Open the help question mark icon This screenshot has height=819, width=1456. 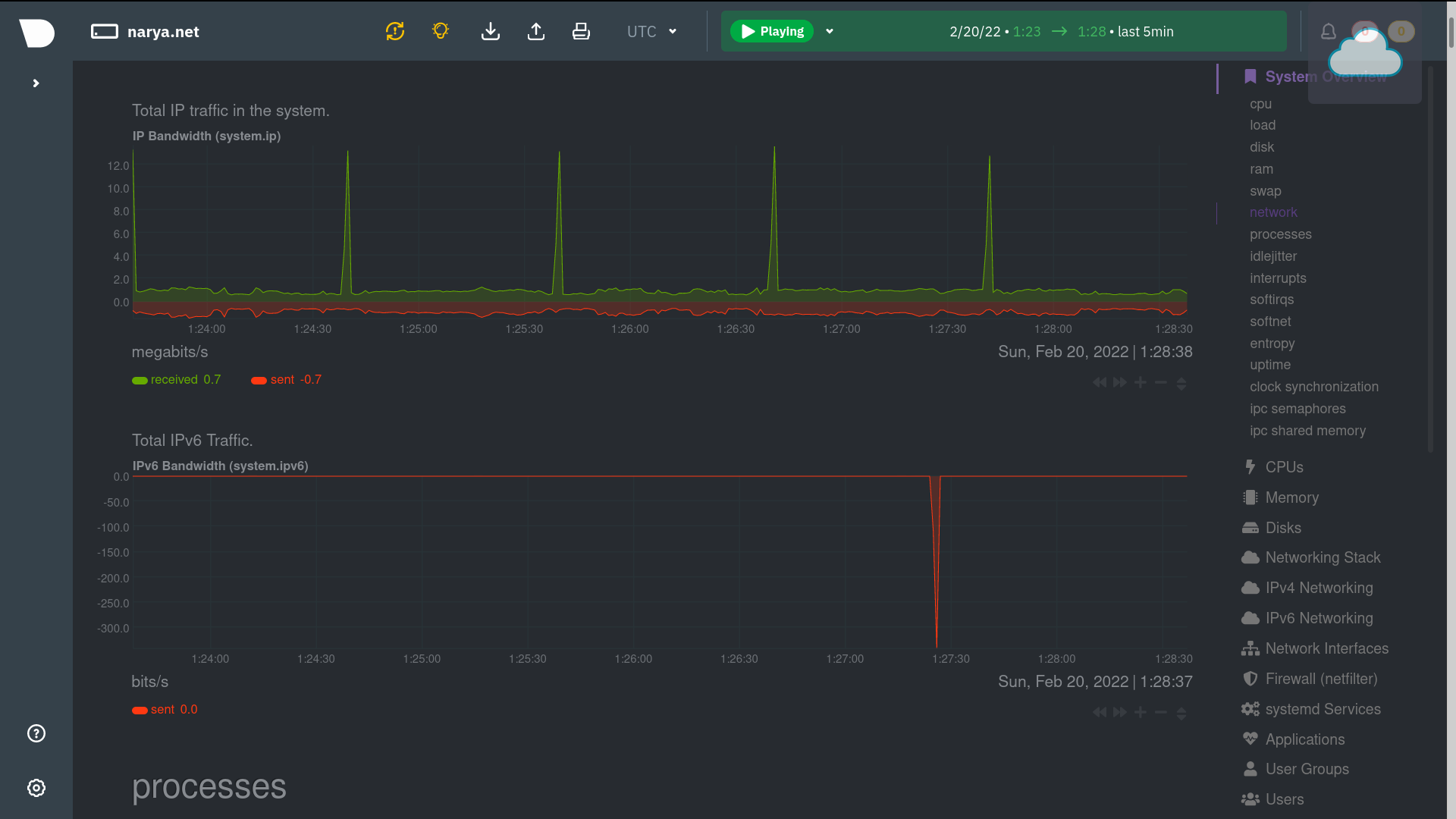click(x=36, y=733)
